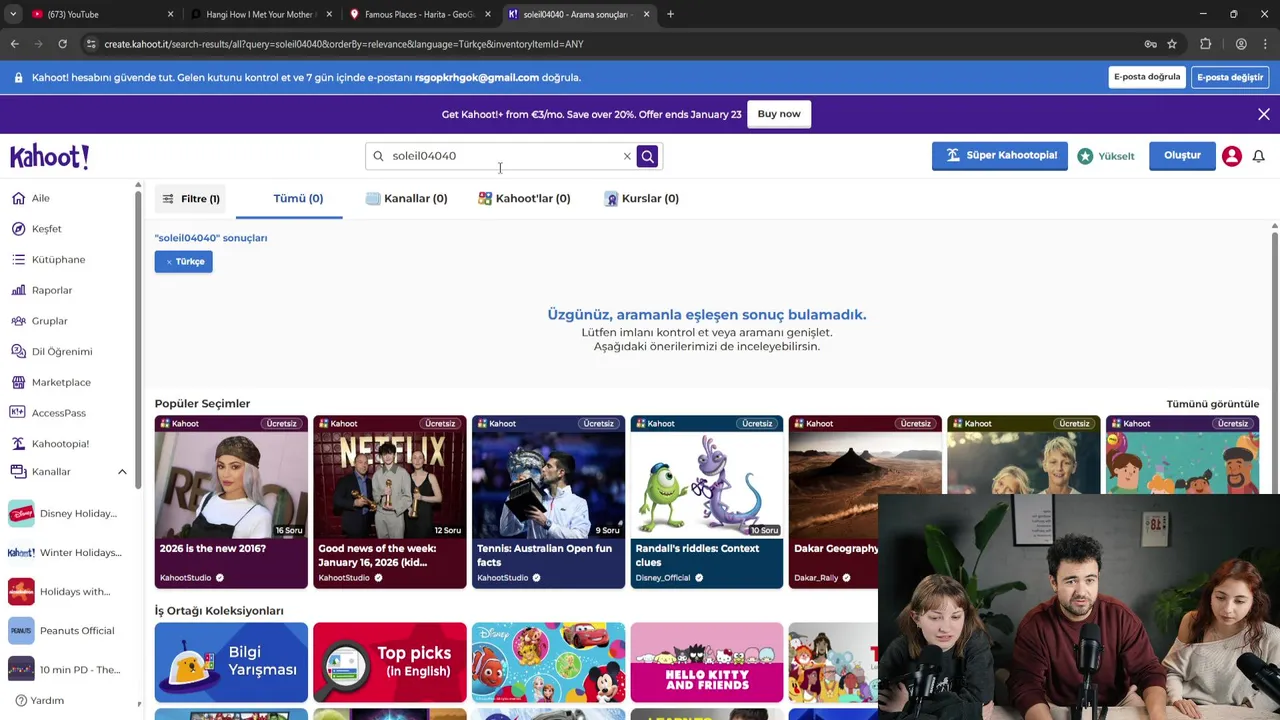Open 'Good news of the week' kahoot

390,502
